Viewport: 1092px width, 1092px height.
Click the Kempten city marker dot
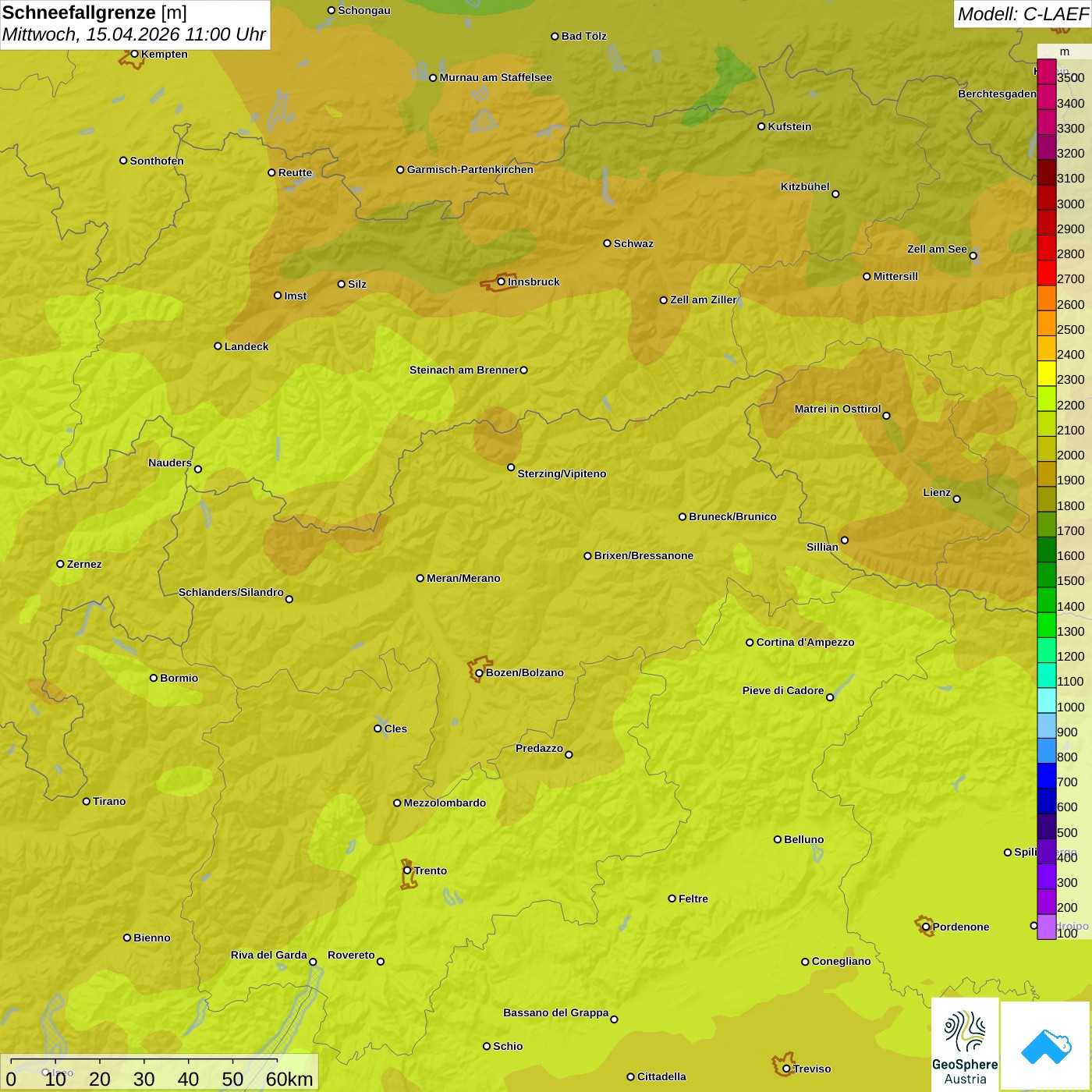134,54
